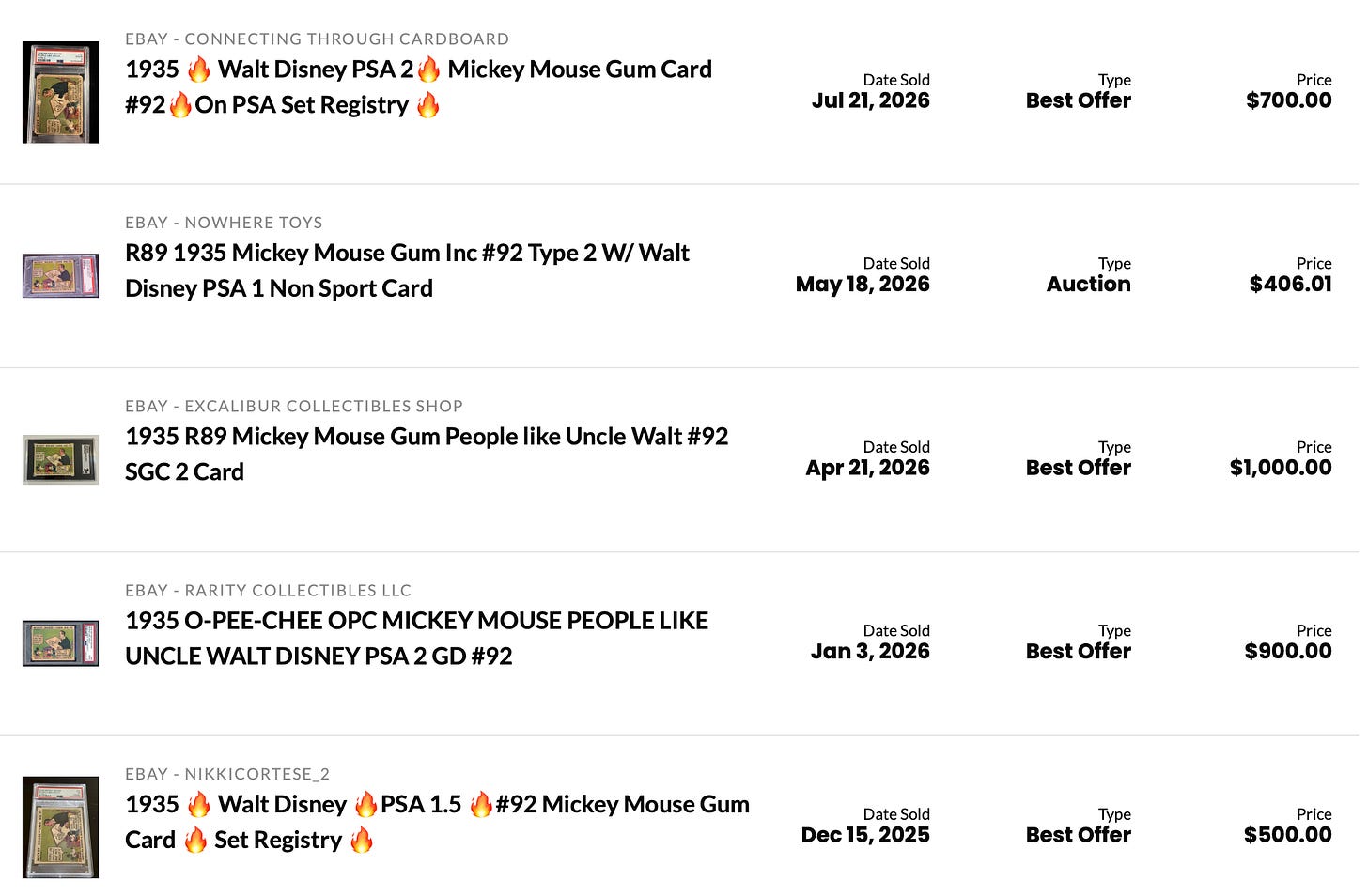Image resolution: width=1368 pixels, height=896 pixels.
Task: Click seller label 'EBAY - NOWHERE TOYS'
Action: pyautogui.click(x=224, y=223)
